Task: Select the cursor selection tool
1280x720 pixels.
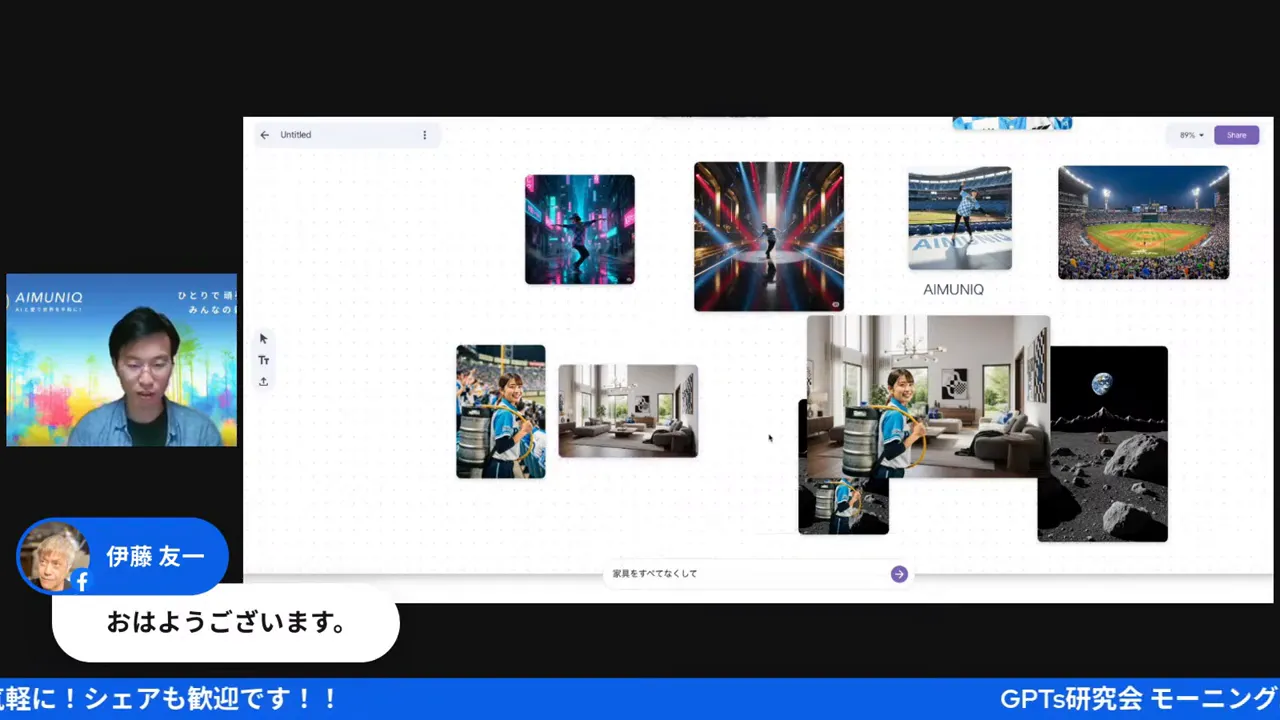Action: coord(264,339)
